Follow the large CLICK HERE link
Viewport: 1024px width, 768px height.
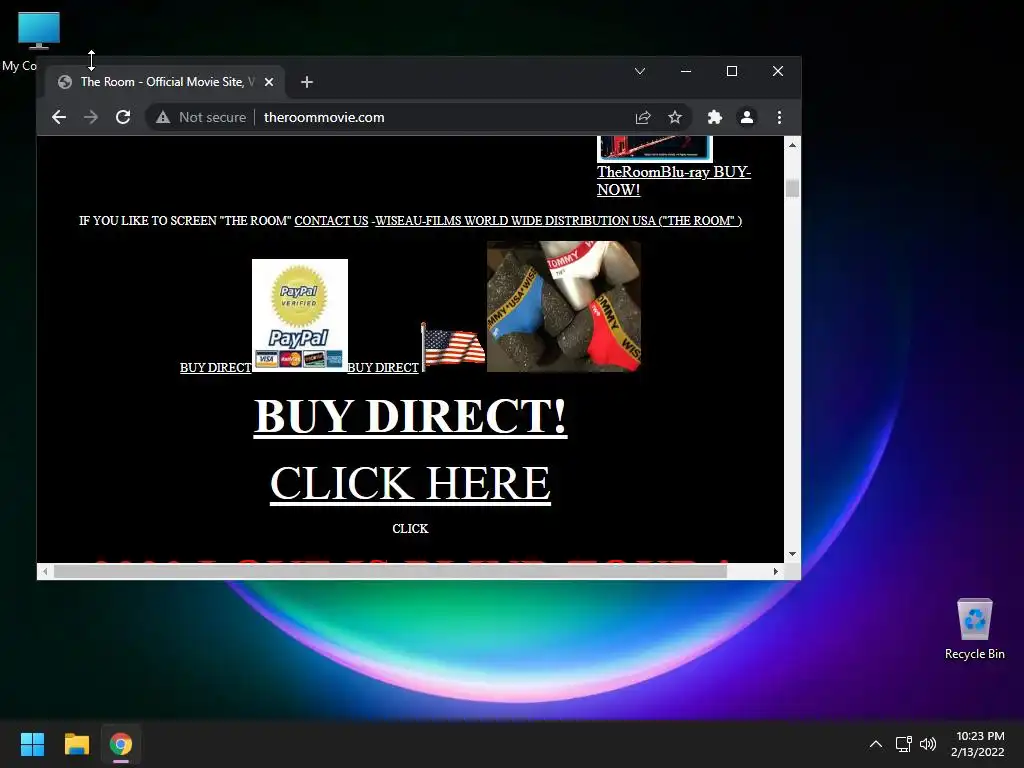coord(410,483)
